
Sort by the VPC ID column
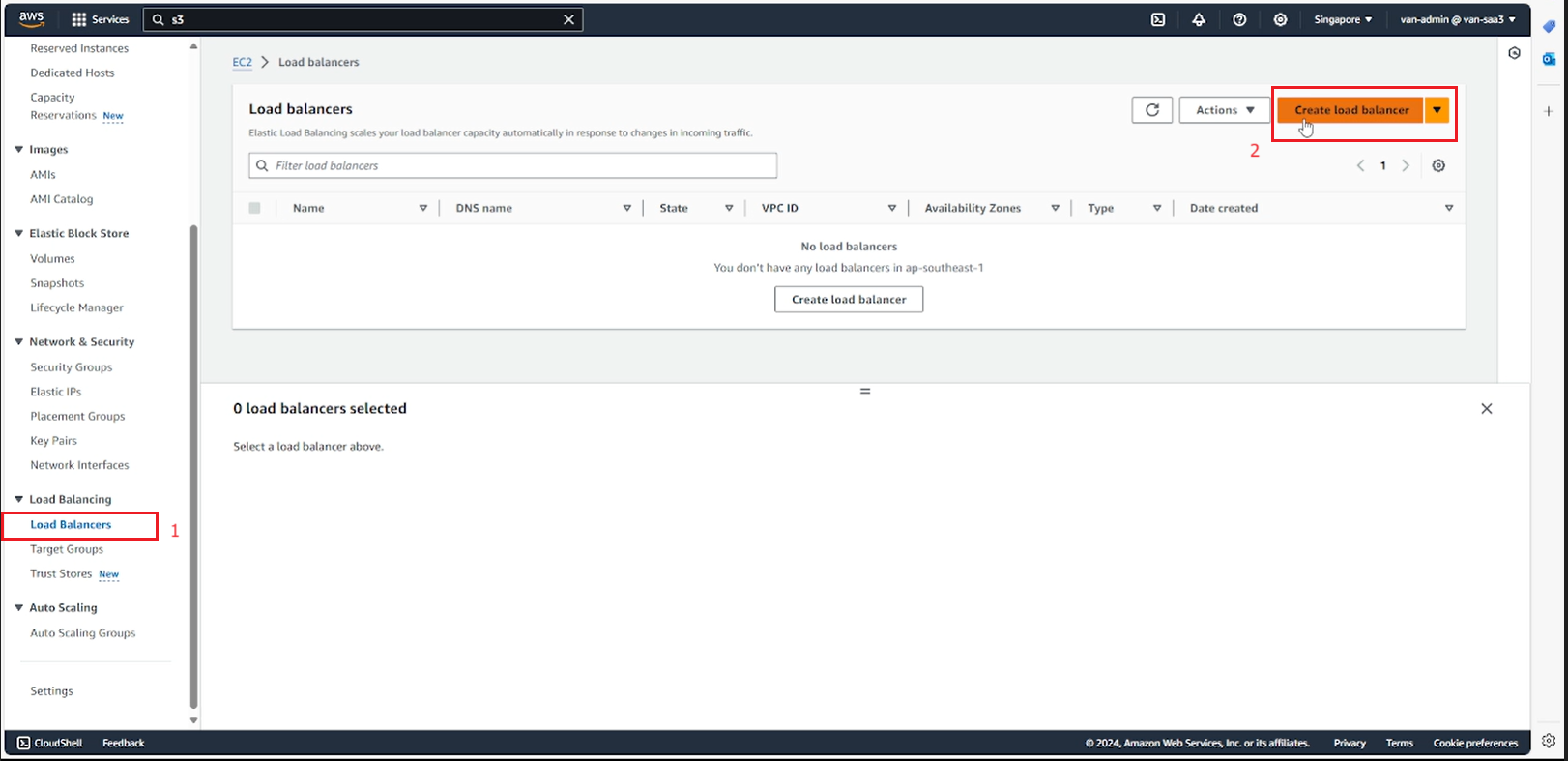tap(891, 208)
